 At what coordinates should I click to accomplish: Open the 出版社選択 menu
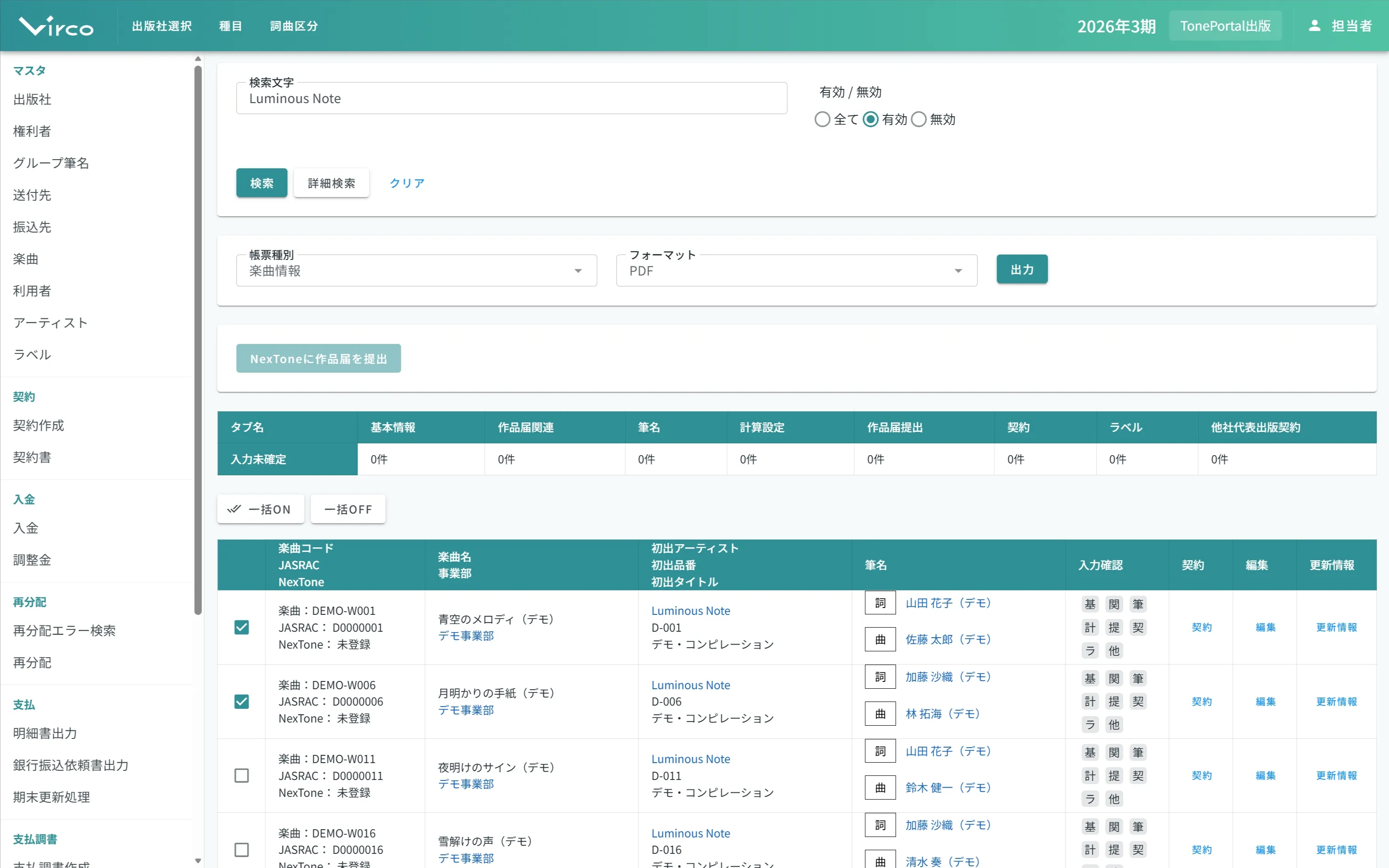click(162, 26)
